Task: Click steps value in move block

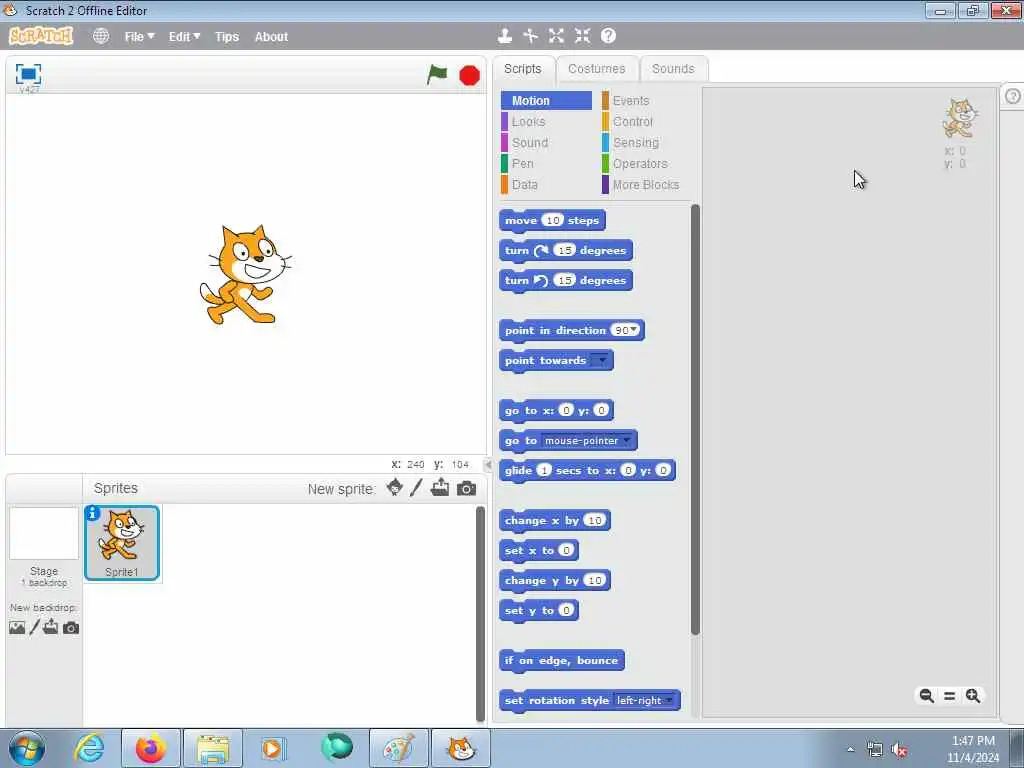Action: pyautogui.click(x=552, y=220)
